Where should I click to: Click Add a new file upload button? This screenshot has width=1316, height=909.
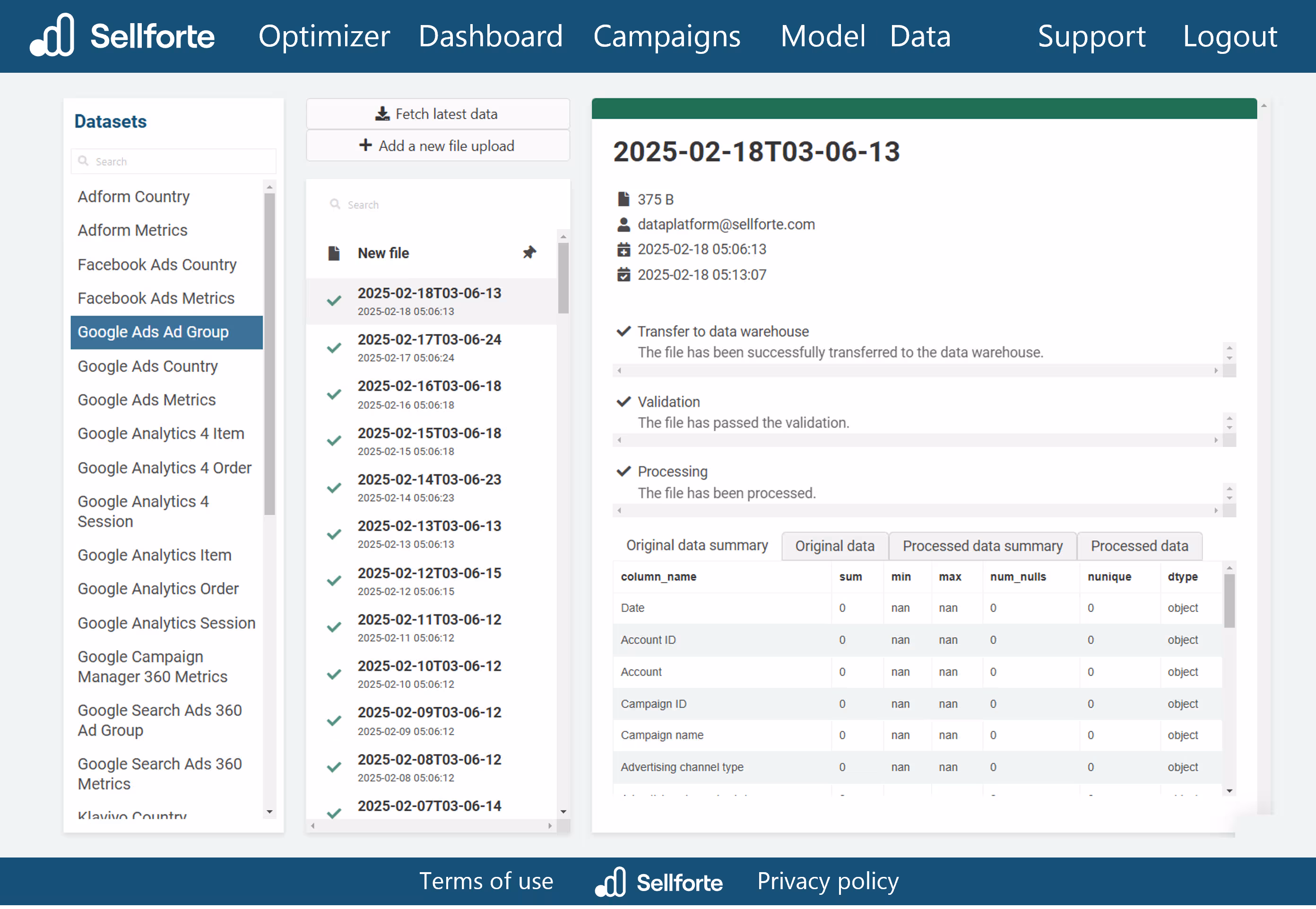click(438, 146)
